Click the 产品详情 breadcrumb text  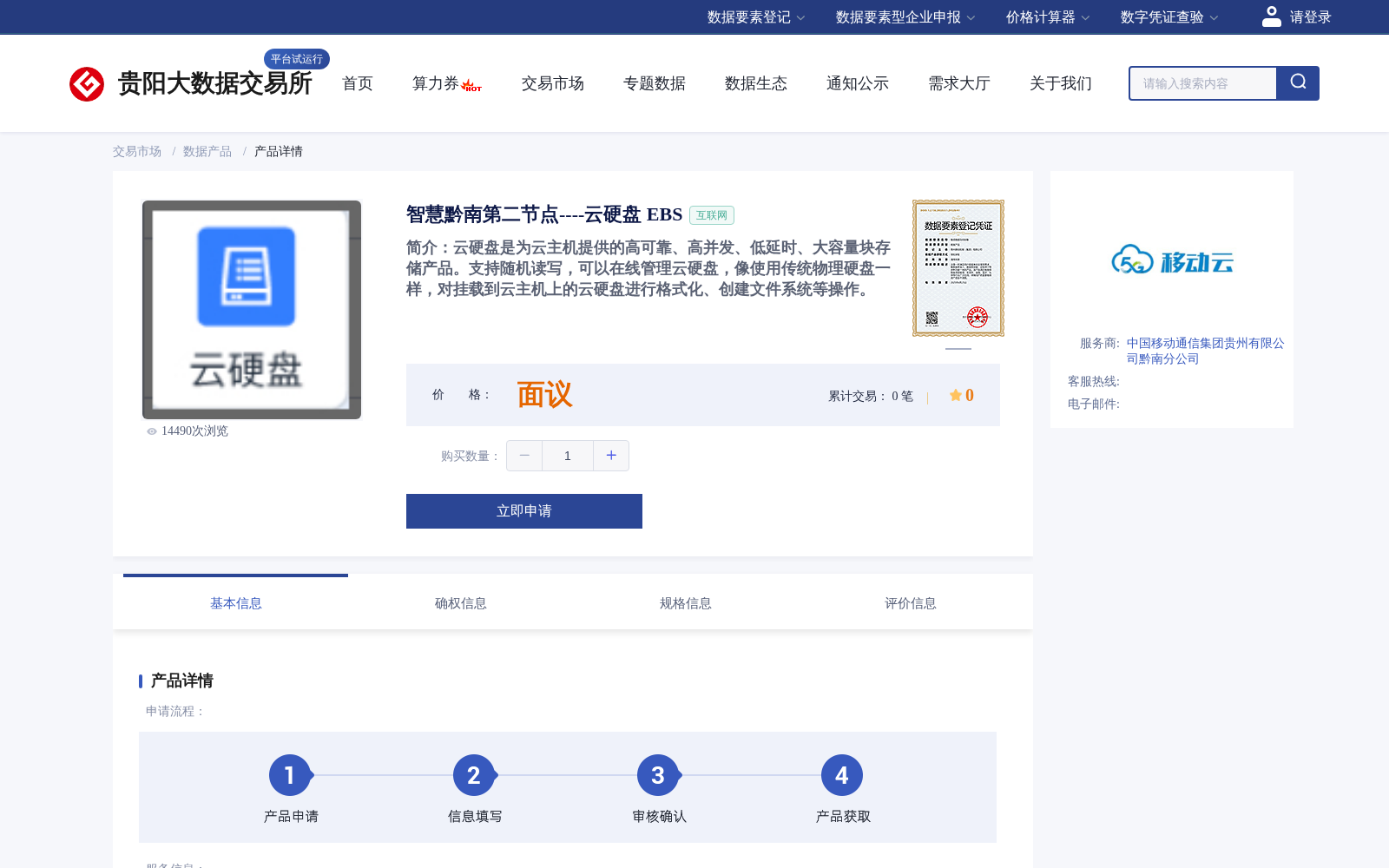click(279, 151)
